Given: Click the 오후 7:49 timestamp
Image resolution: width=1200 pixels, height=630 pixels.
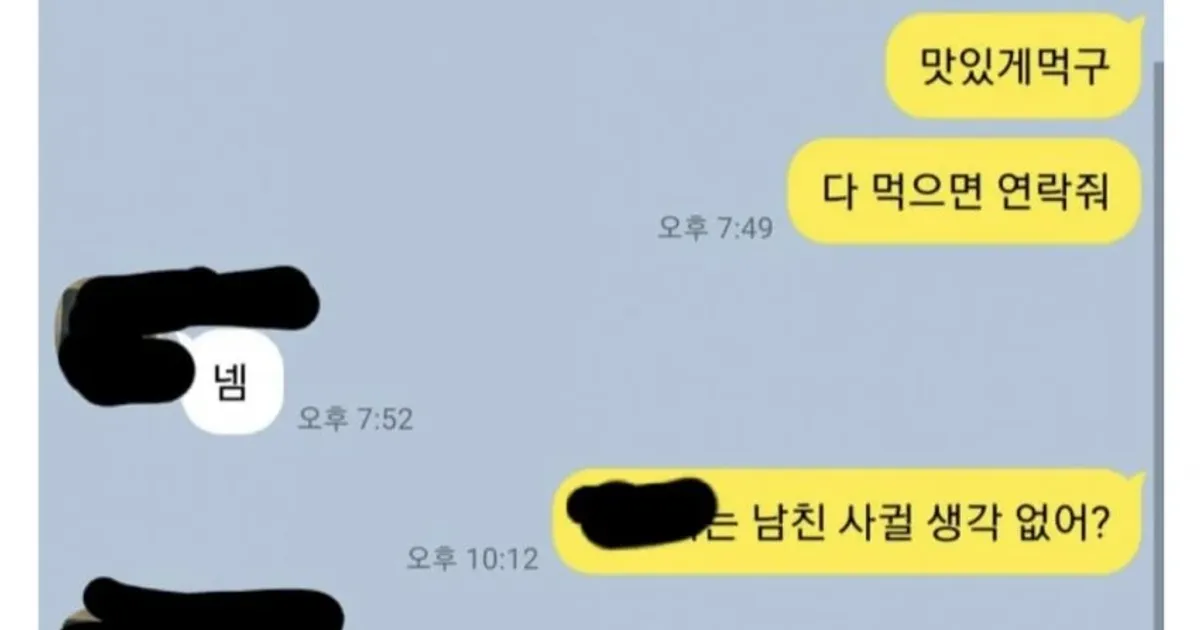Looking at the screenshot, I should [715, 228].
